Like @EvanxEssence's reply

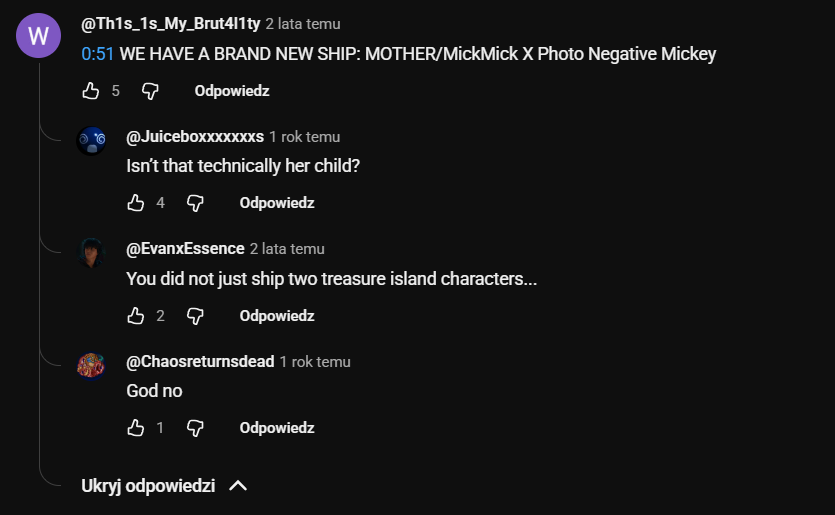tap(136, 316)
